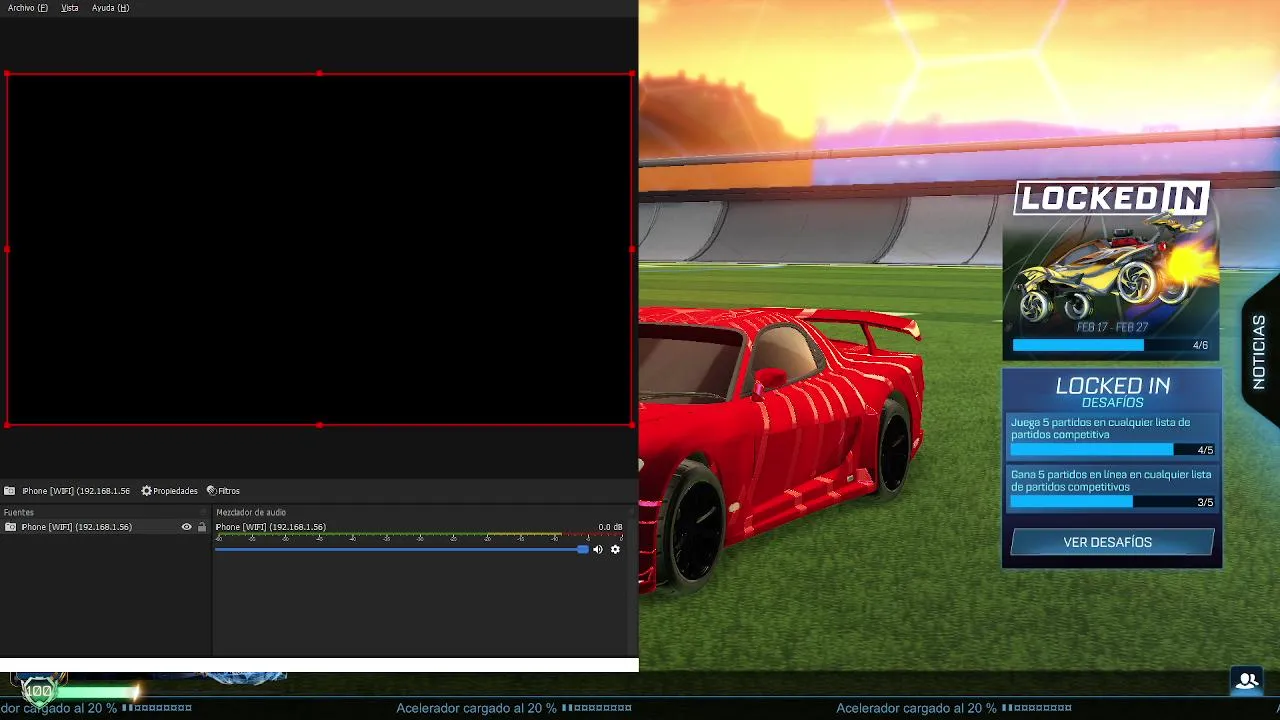Select the 'Juega 5 partidos' challenge
The height and width of the screenshot is (720, 1280).
coord(1112,436)
